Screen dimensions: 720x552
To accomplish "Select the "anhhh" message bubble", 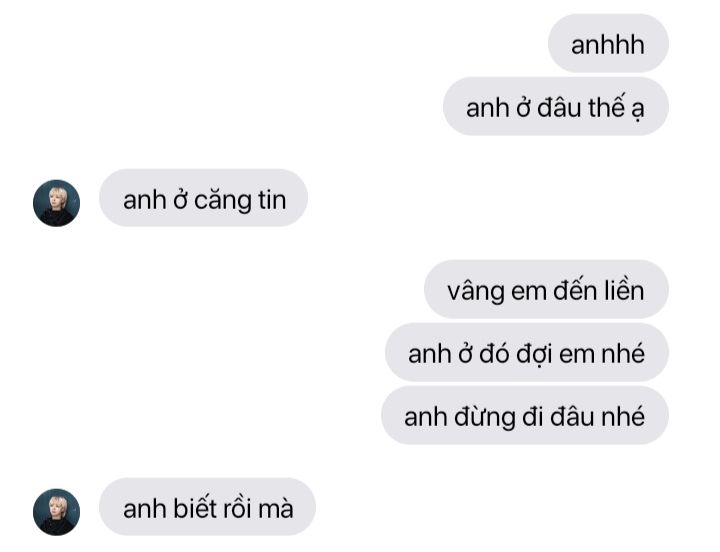I will point(608,43).
